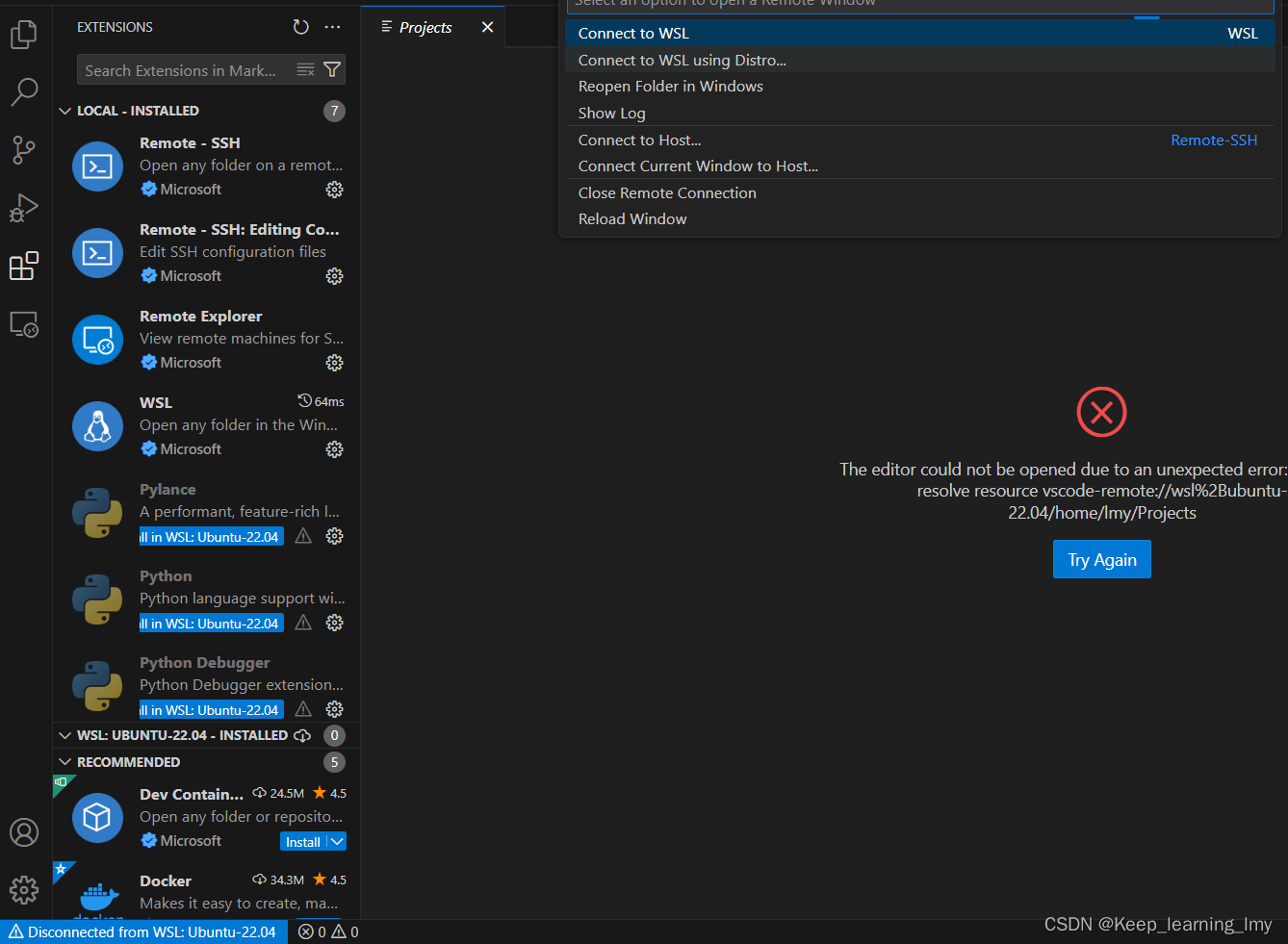The image size is (1288, 944).
Task: Open Dev Containers install dropdown arrow
Action: (337, 842)
